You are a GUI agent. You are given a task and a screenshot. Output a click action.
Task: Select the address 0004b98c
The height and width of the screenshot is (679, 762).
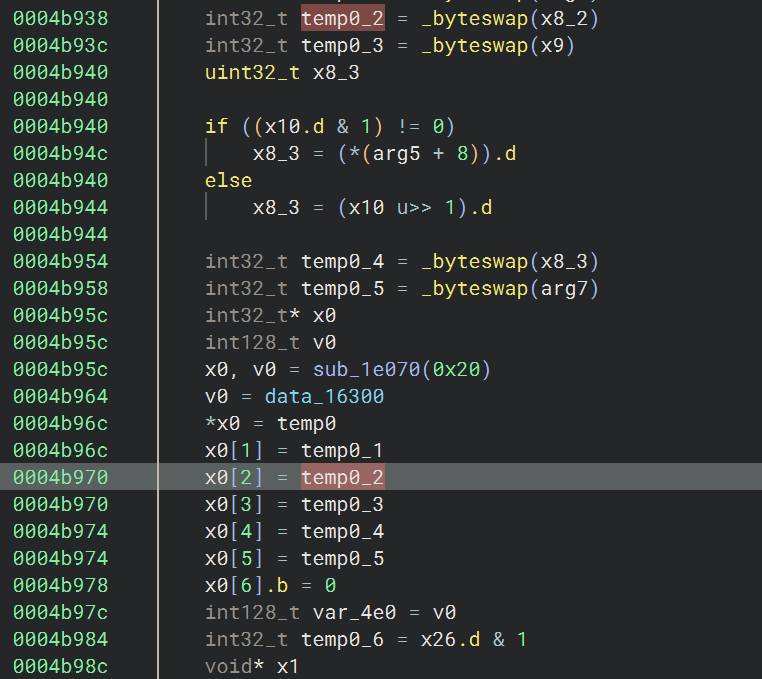click(x=60, y=666)
